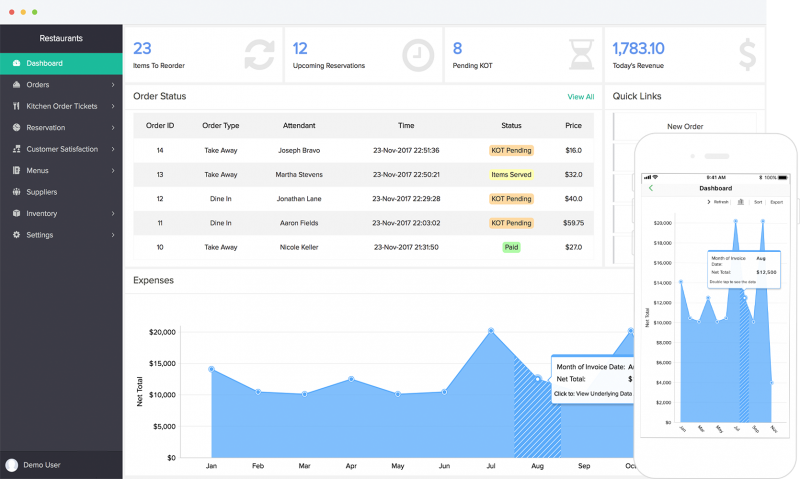Click the refresh icon on Items To Reorder

[259, 54]
